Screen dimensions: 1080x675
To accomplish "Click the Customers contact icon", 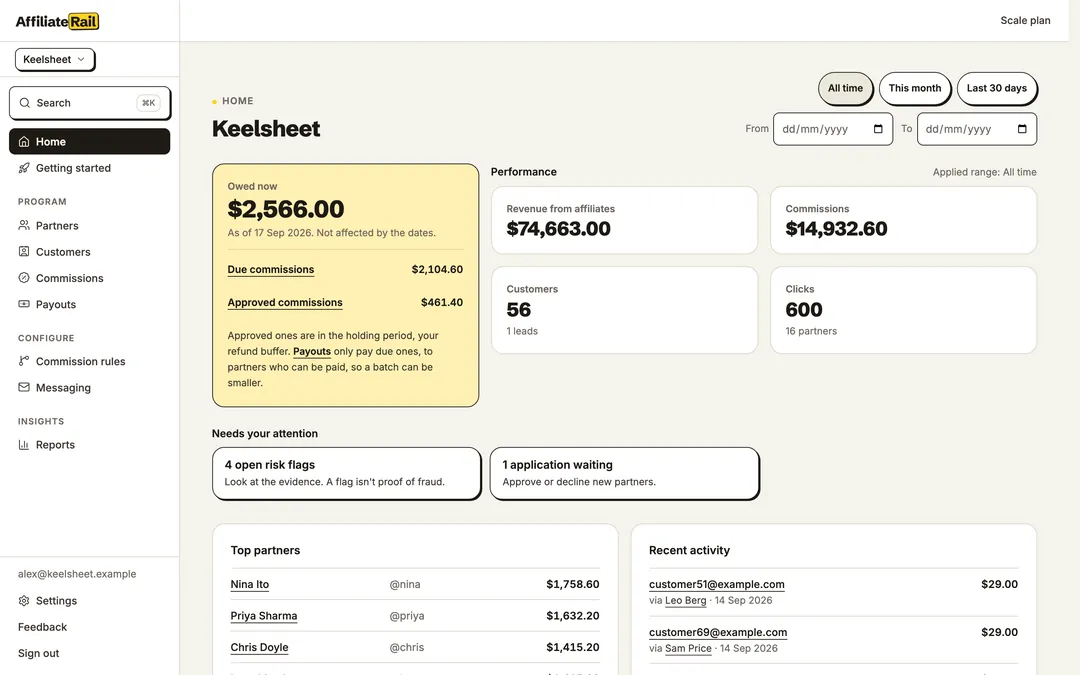I will [24, 251].
